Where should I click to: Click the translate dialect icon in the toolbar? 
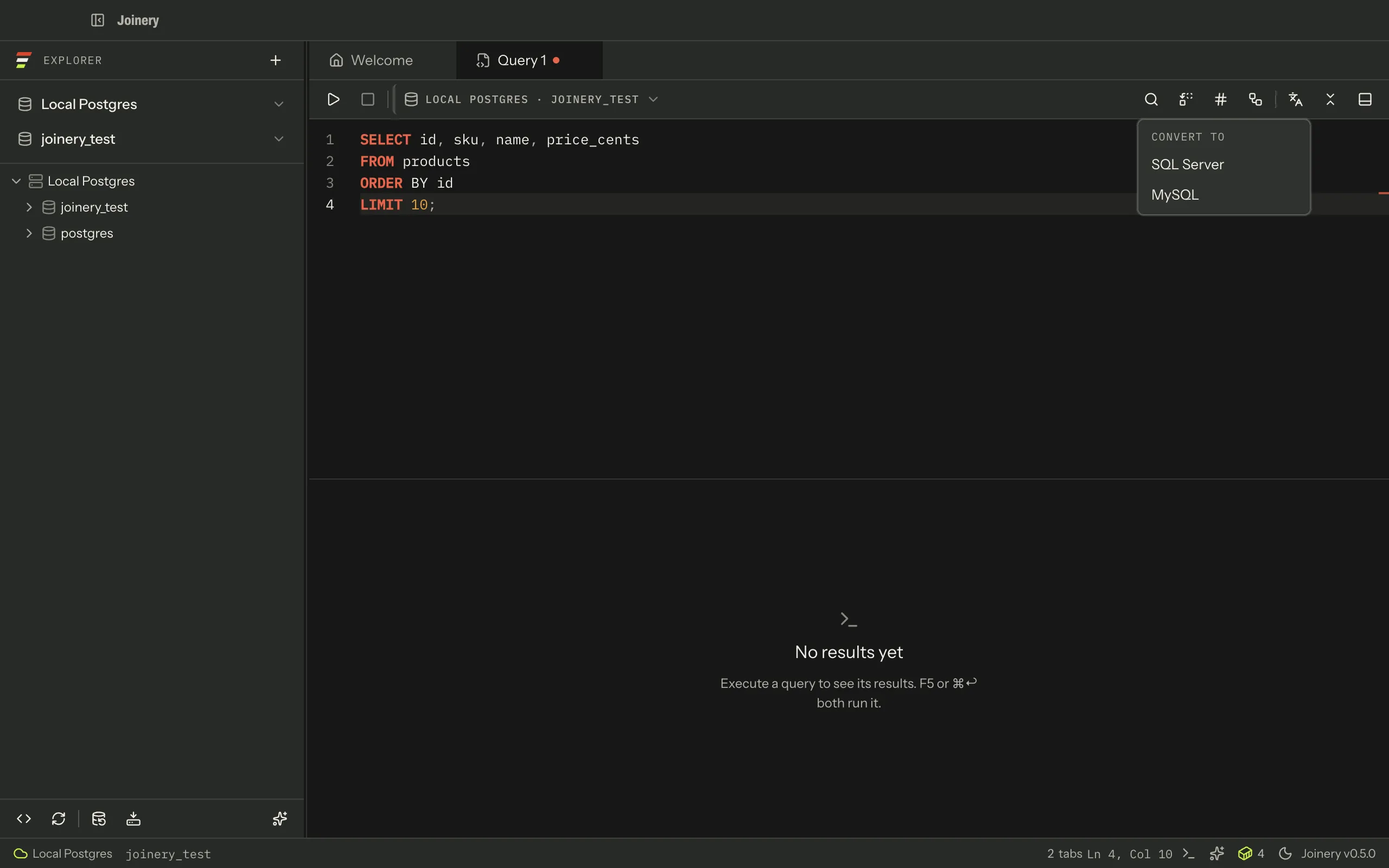tap(1296, 99)
